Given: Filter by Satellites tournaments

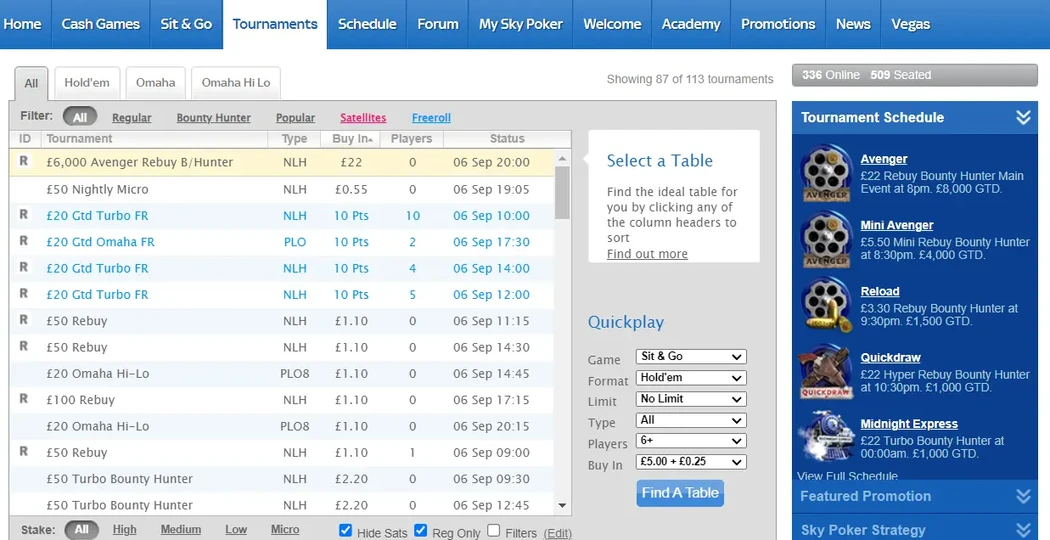Looking at the screenshot, I should pyautogui.click(x=363, y=118).
